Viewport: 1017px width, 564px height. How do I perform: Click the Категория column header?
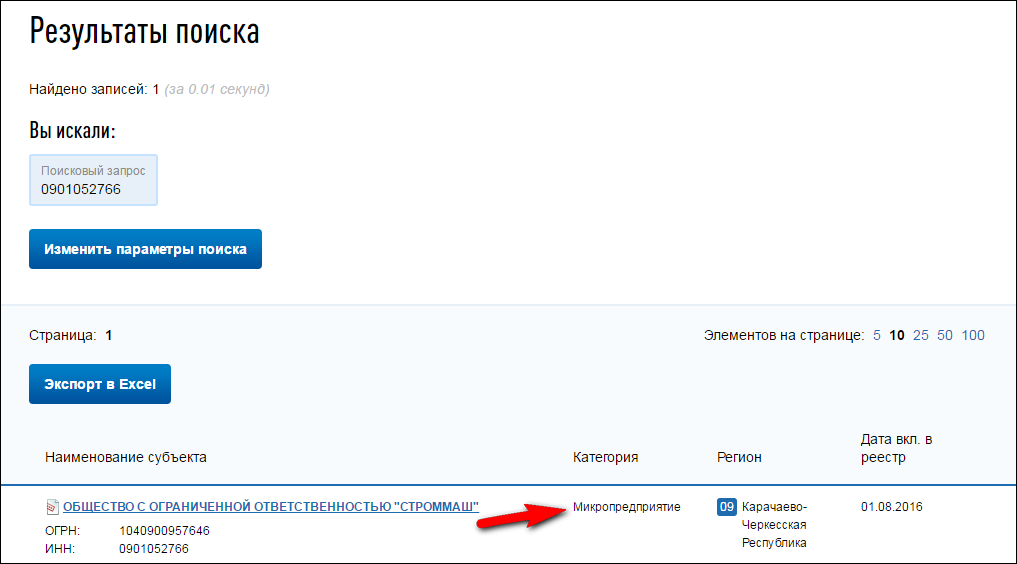point(605,457)
